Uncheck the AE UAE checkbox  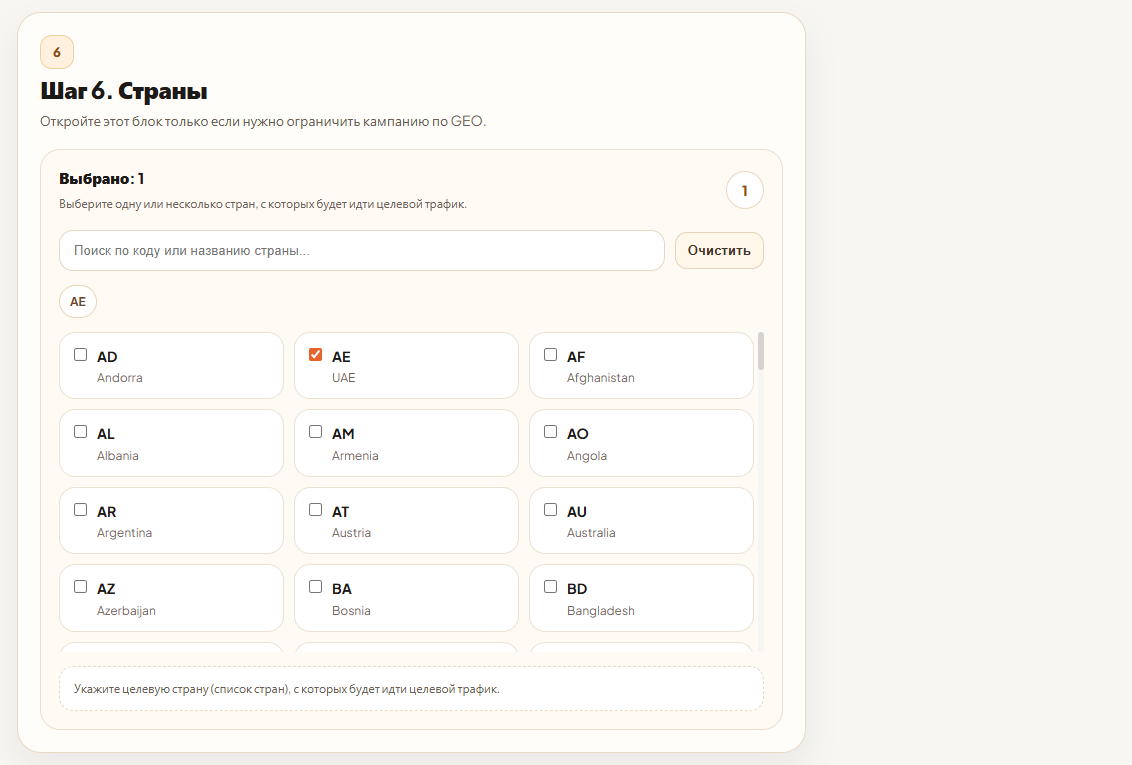(x=316, y=355)
